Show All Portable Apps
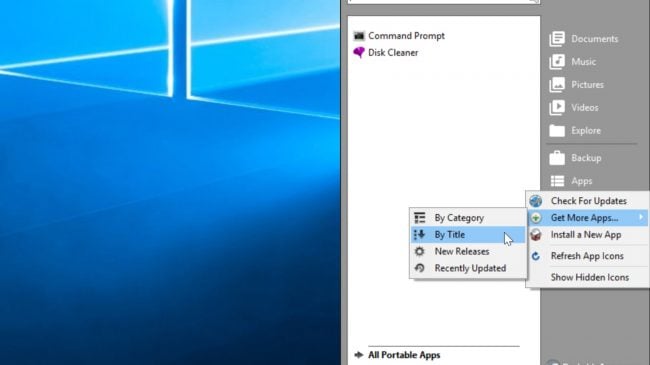The height and width of the screenshot is (365, 650). (404, 355)
